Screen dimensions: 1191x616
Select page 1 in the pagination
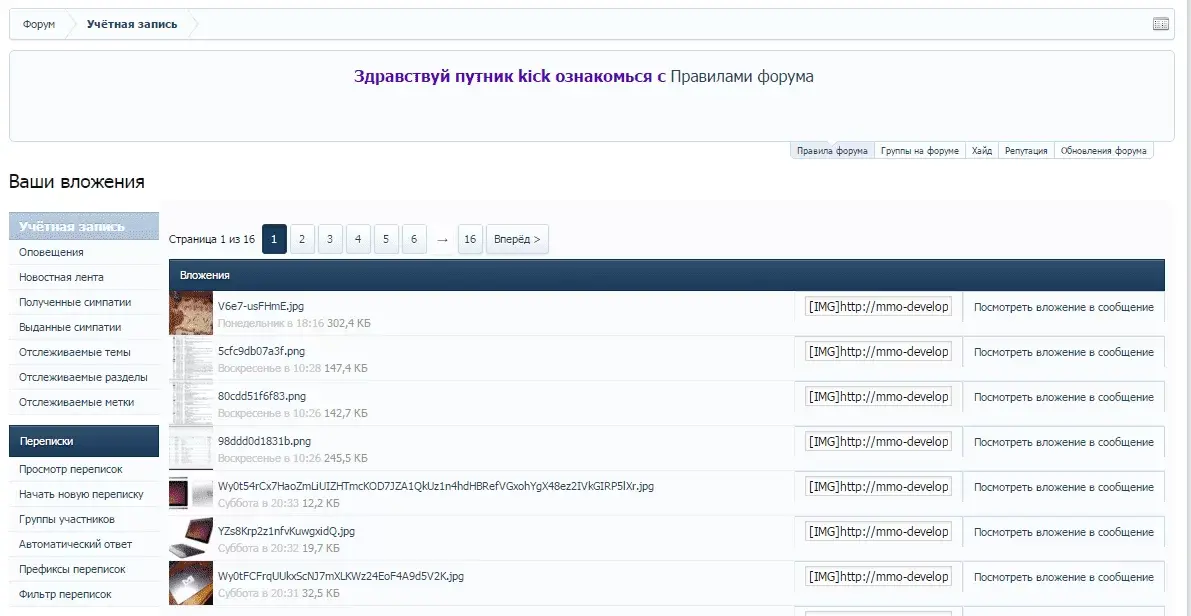(274, 239)
